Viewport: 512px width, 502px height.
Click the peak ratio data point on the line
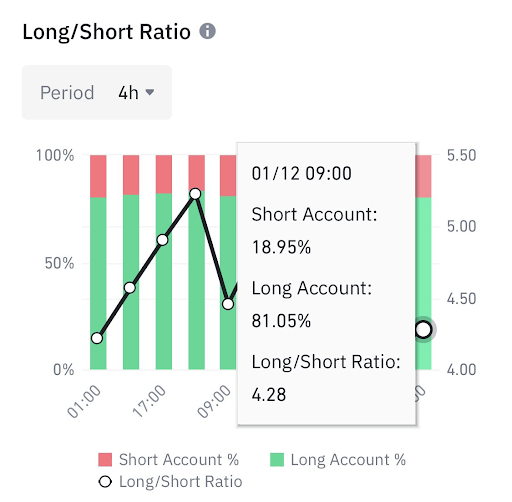tap(195, 194)
